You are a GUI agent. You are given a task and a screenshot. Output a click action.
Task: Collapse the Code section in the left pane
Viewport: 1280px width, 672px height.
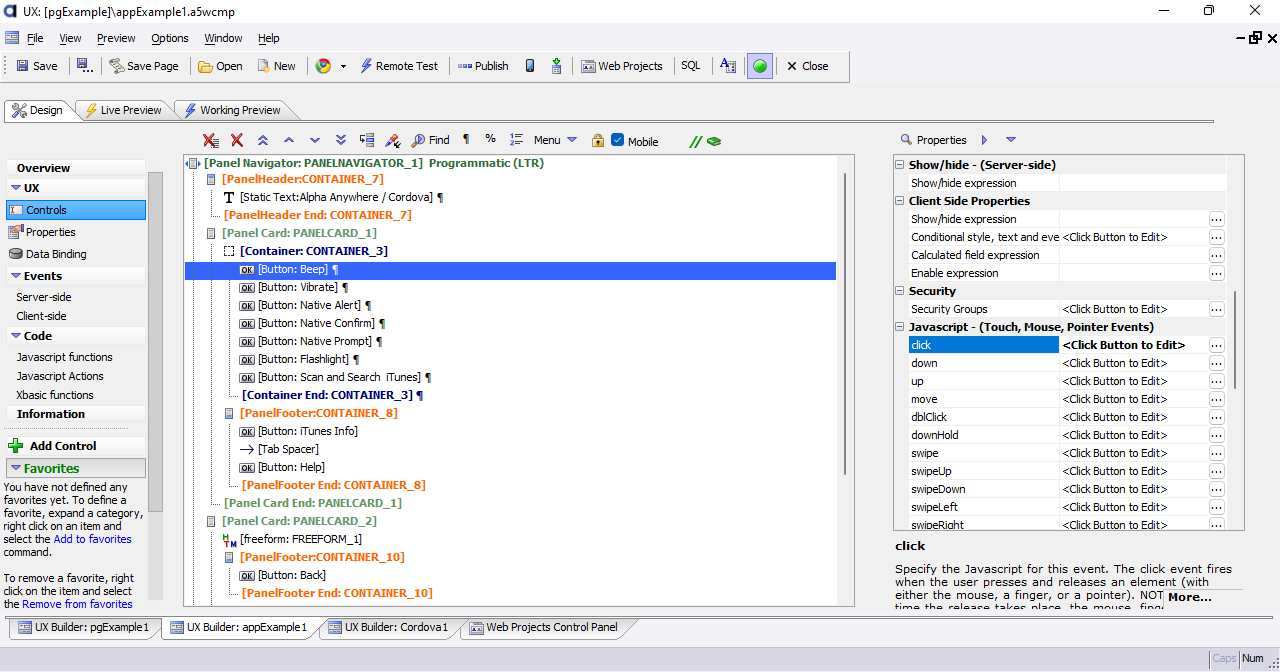click(16, 336)
